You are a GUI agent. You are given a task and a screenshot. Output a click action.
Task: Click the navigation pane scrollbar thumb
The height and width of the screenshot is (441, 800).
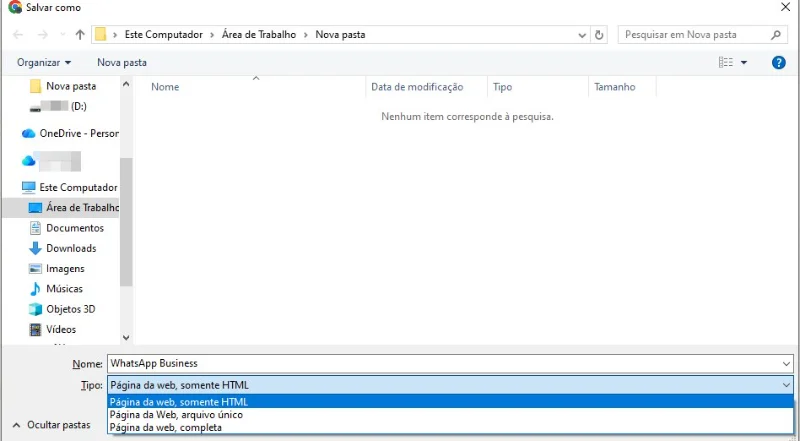[x=126, y=222]
